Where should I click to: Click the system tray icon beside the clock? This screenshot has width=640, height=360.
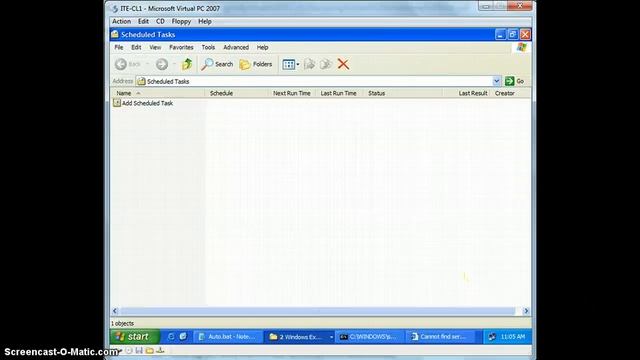tap(492, 337)
